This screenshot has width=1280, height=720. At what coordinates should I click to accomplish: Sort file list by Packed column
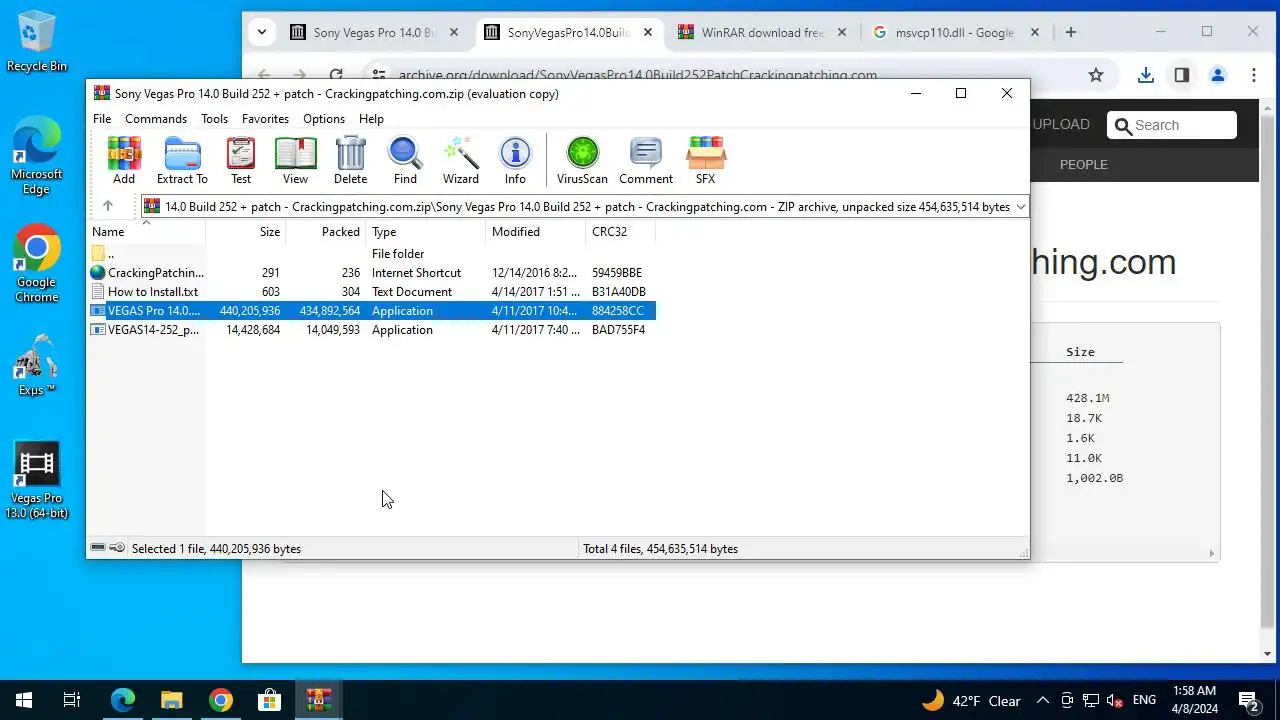[x=326, y=232]
